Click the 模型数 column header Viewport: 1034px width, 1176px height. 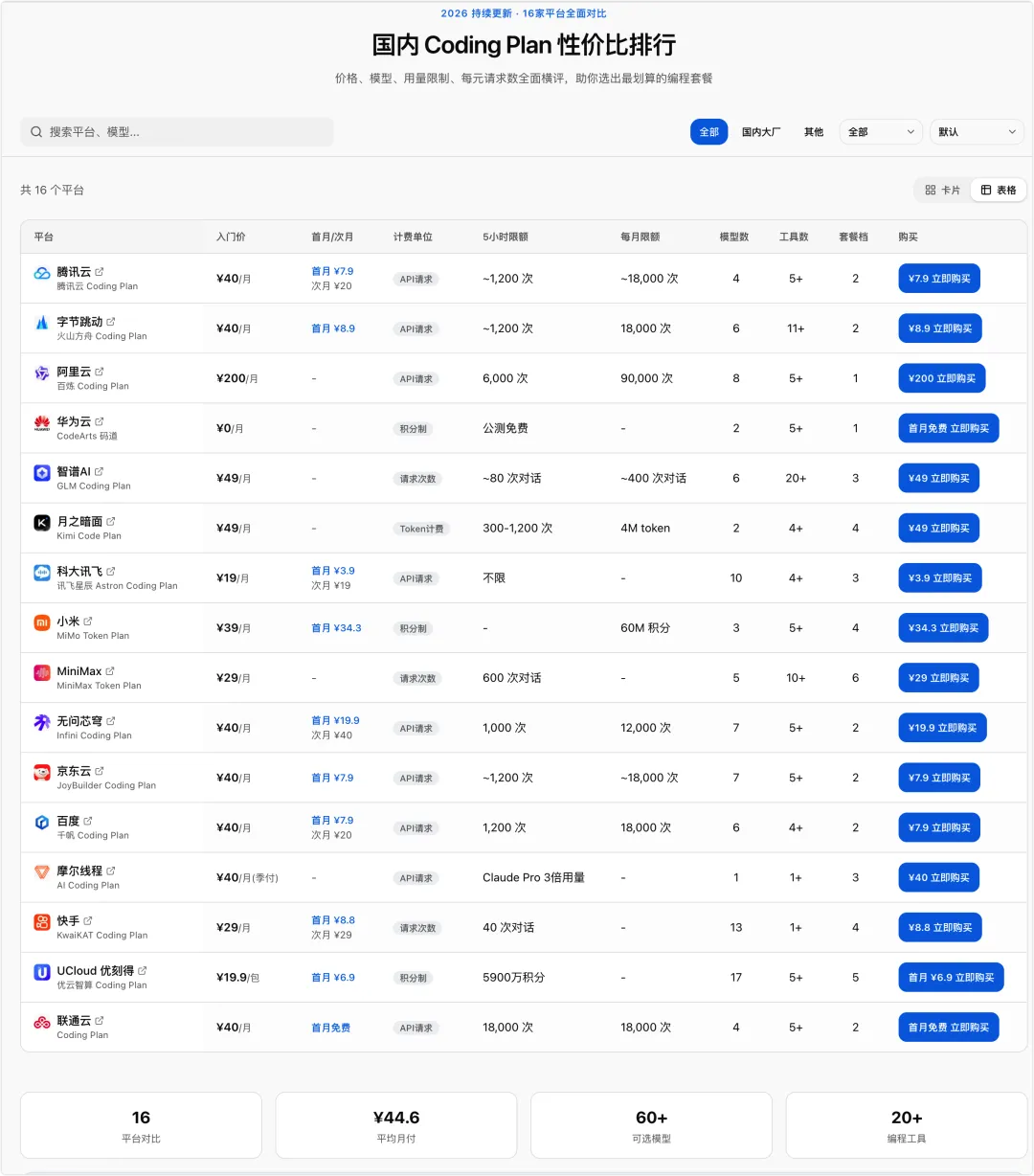click(734, 237)
